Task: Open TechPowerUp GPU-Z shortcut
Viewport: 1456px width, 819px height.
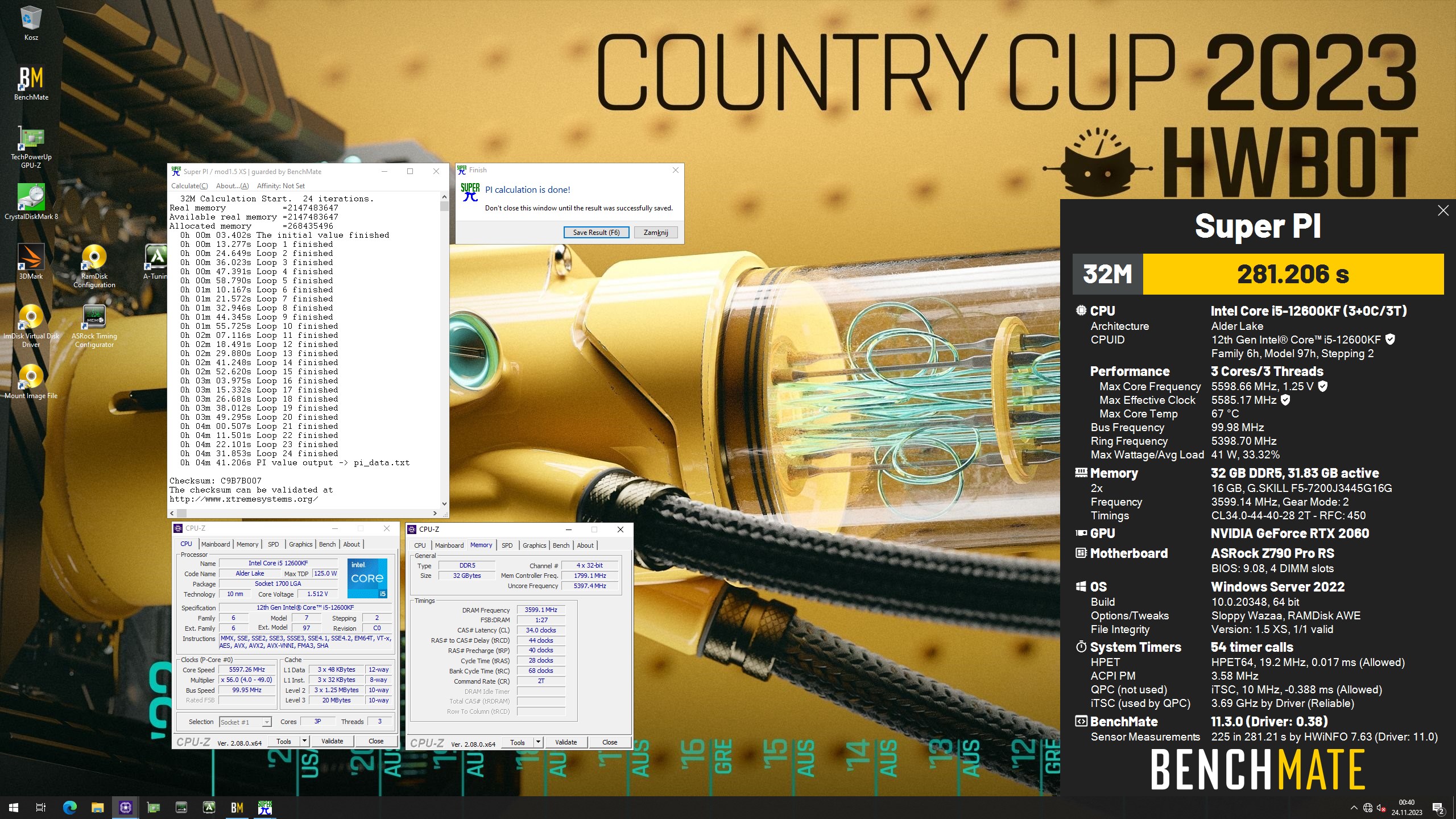Action: (x=31, y=147)
